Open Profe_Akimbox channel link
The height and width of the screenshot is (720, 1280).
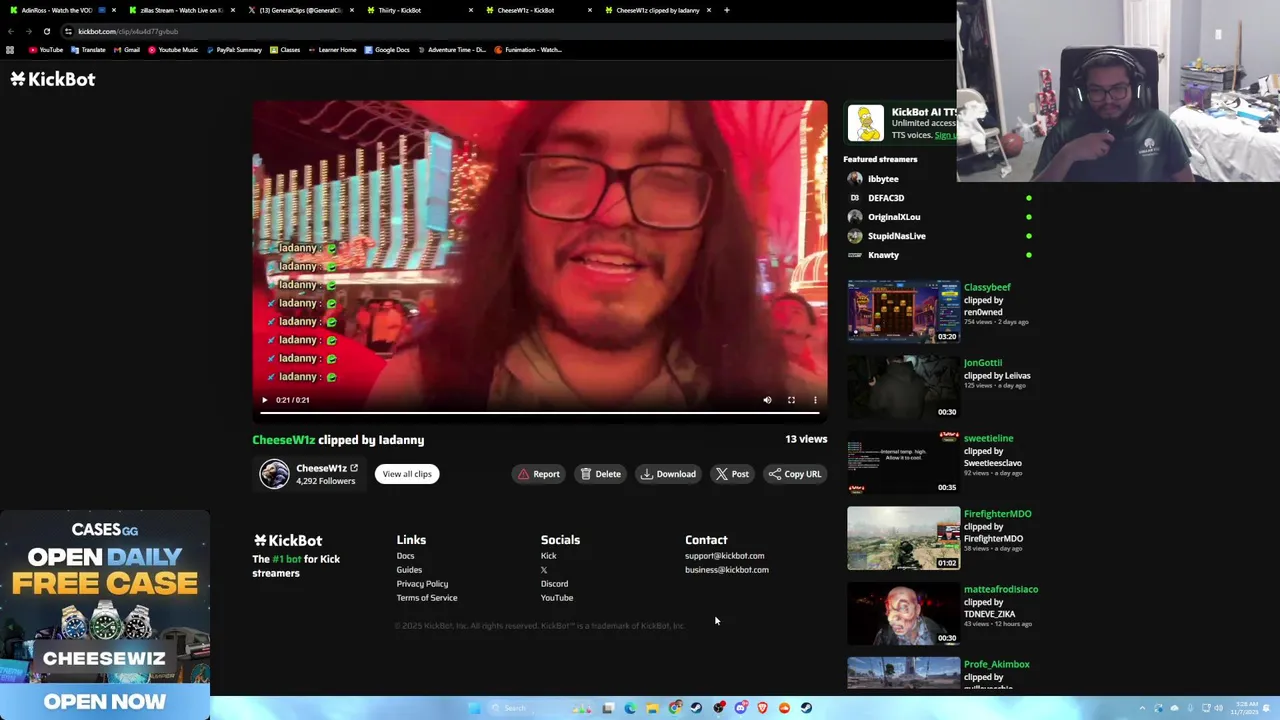[997, 664]
